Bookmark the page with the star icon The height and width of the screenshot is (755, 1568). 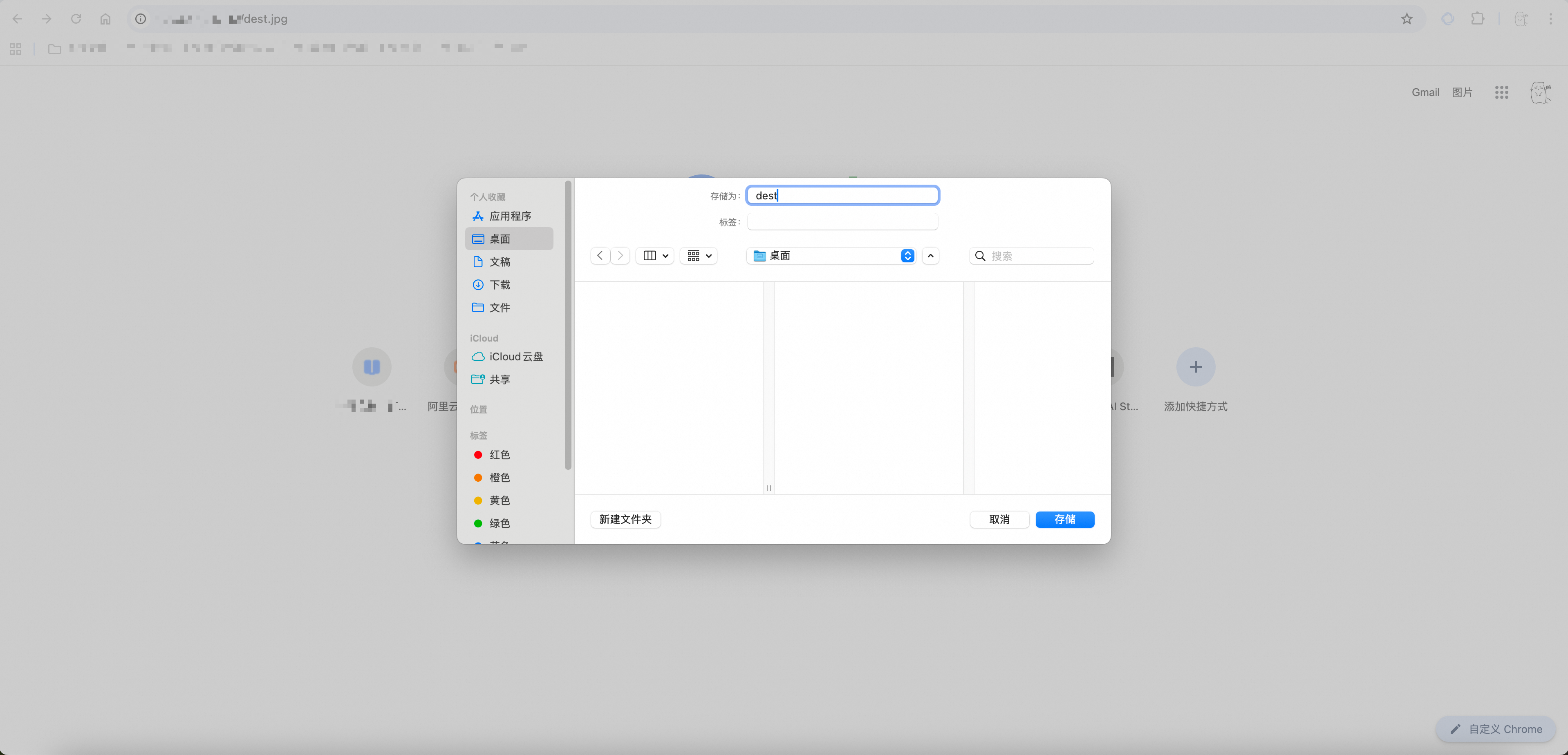(1406, 19)
